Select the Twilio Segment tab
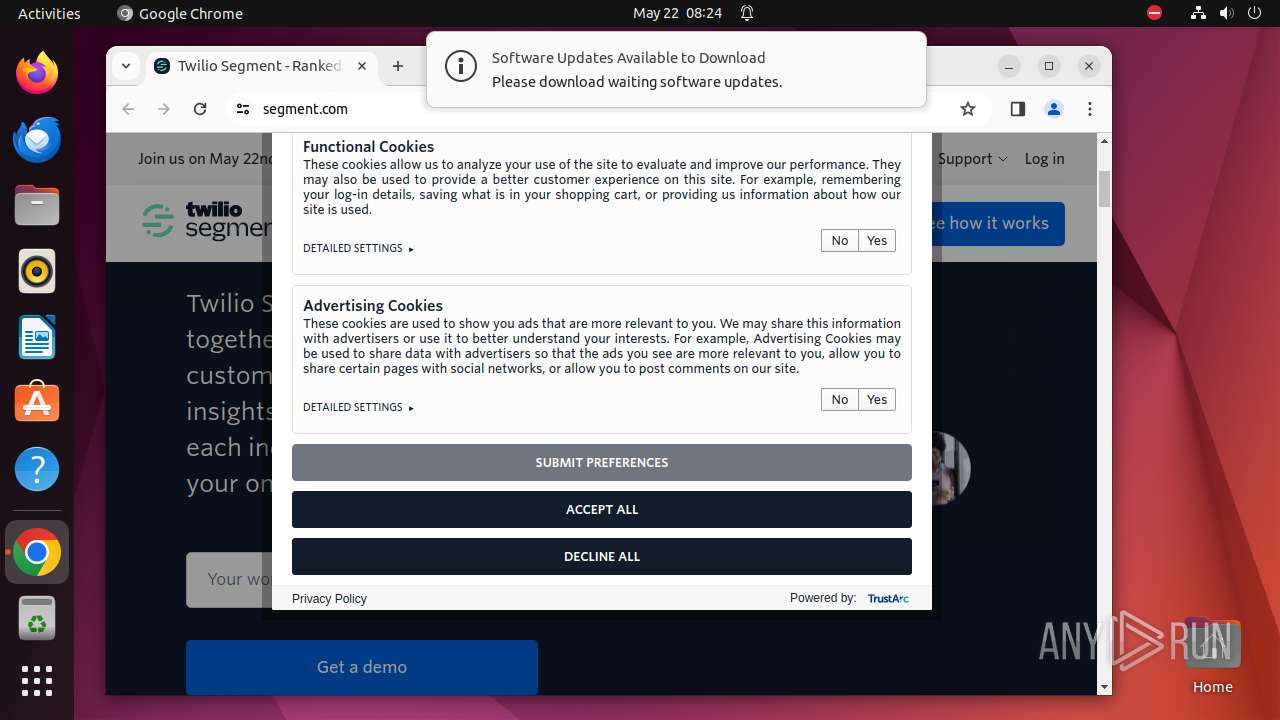The height and width of the screenshot is (720, 1280). point(262,66)
